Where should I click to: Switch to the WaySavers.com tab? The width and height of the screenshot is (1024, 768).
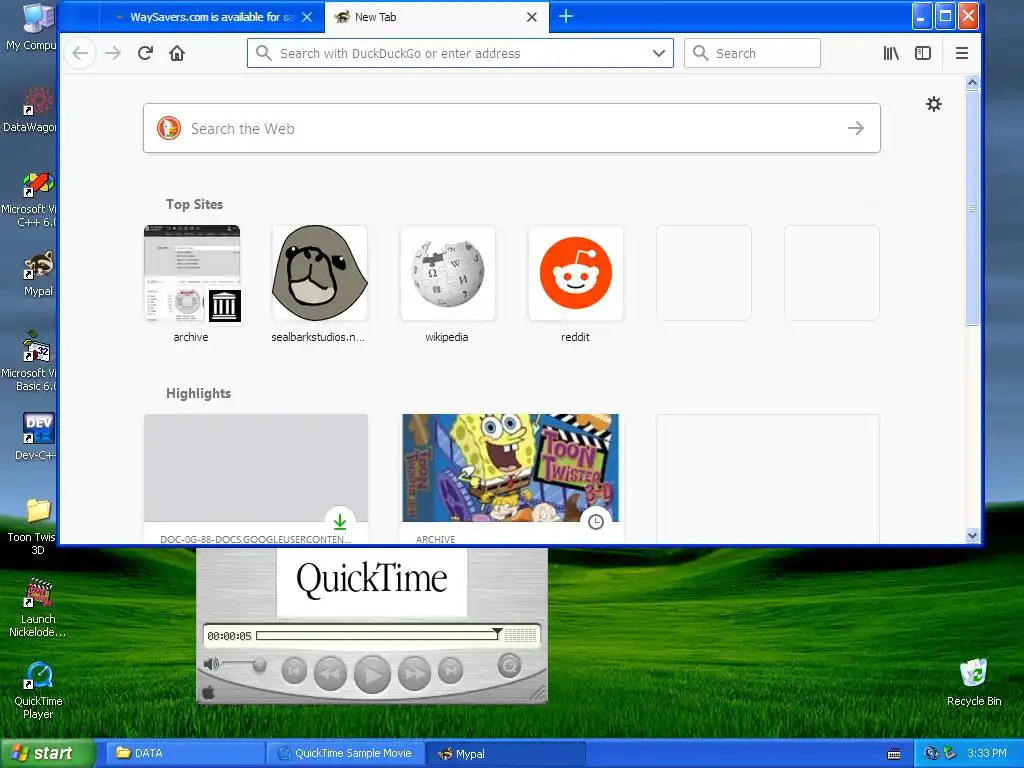coord(210,17)
